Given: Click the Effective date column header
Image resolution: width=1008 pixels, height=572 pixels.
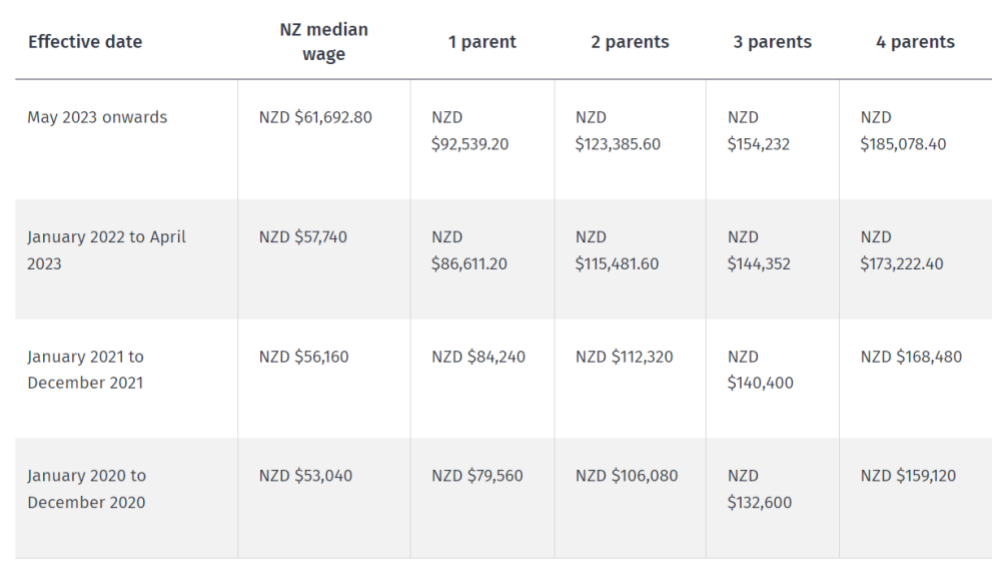Looking at the screenshot, I should click(x=85, y=42).
